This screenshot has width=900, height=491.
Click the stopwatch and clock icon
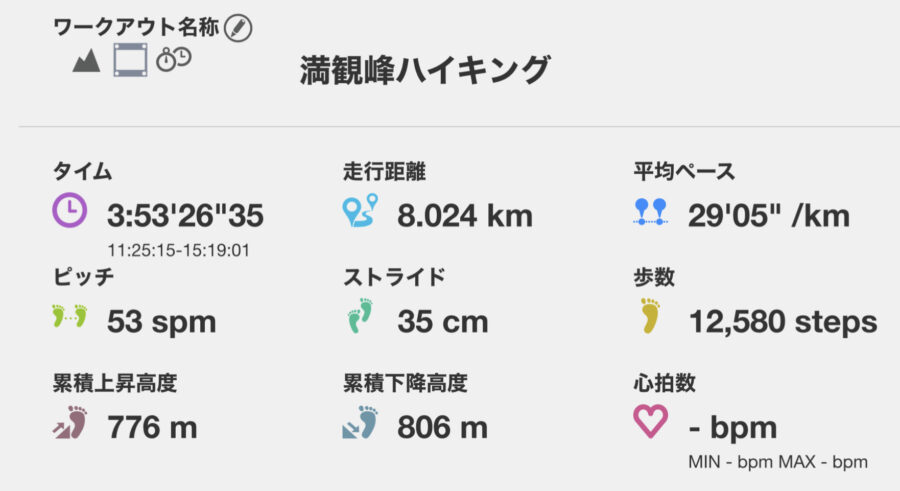point(174,59)
